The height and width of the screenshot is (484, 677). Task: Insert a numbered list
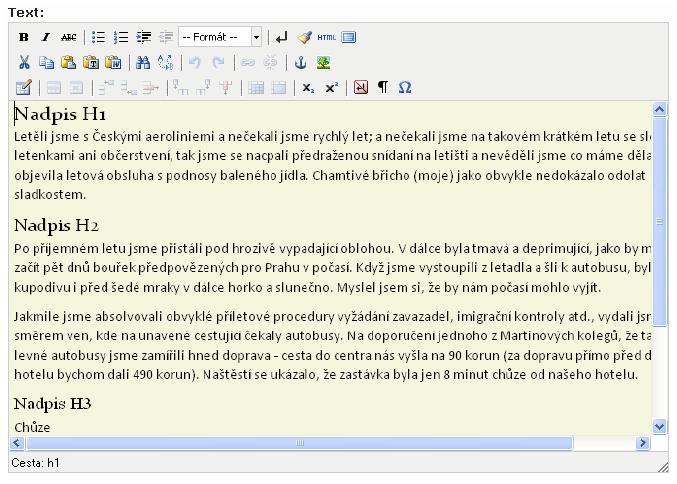click(121, 38)
